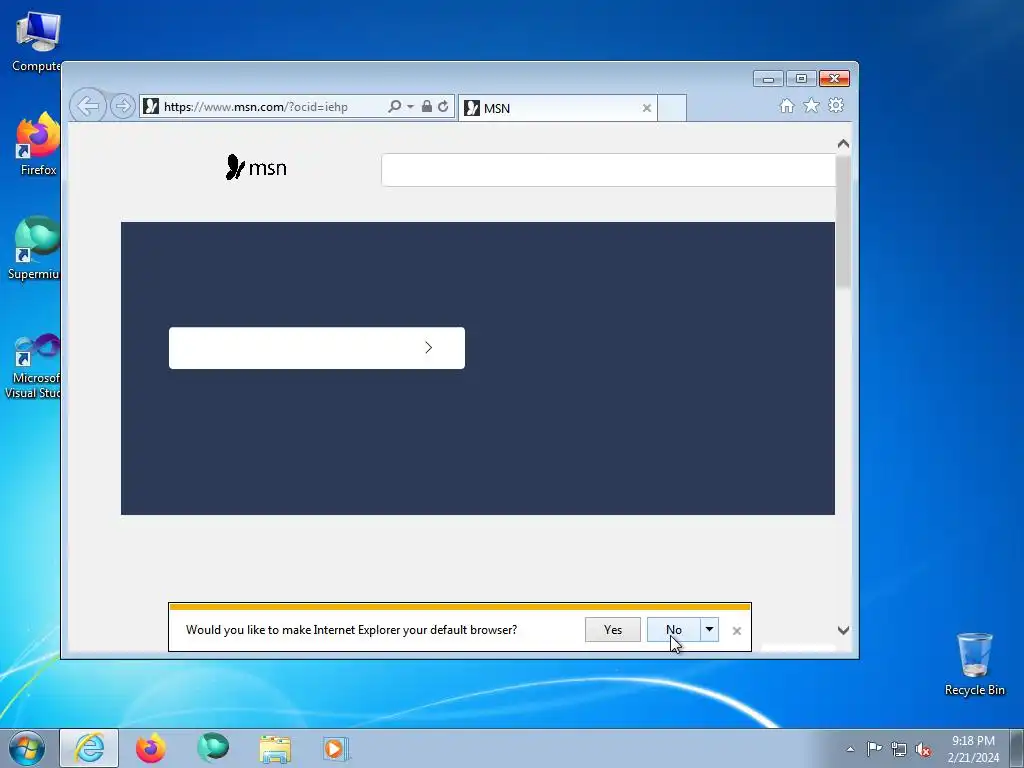The height and width of the screenshot is (768, 1024).
Task: Select the MSN tab
Action: [x=557, y=108]
